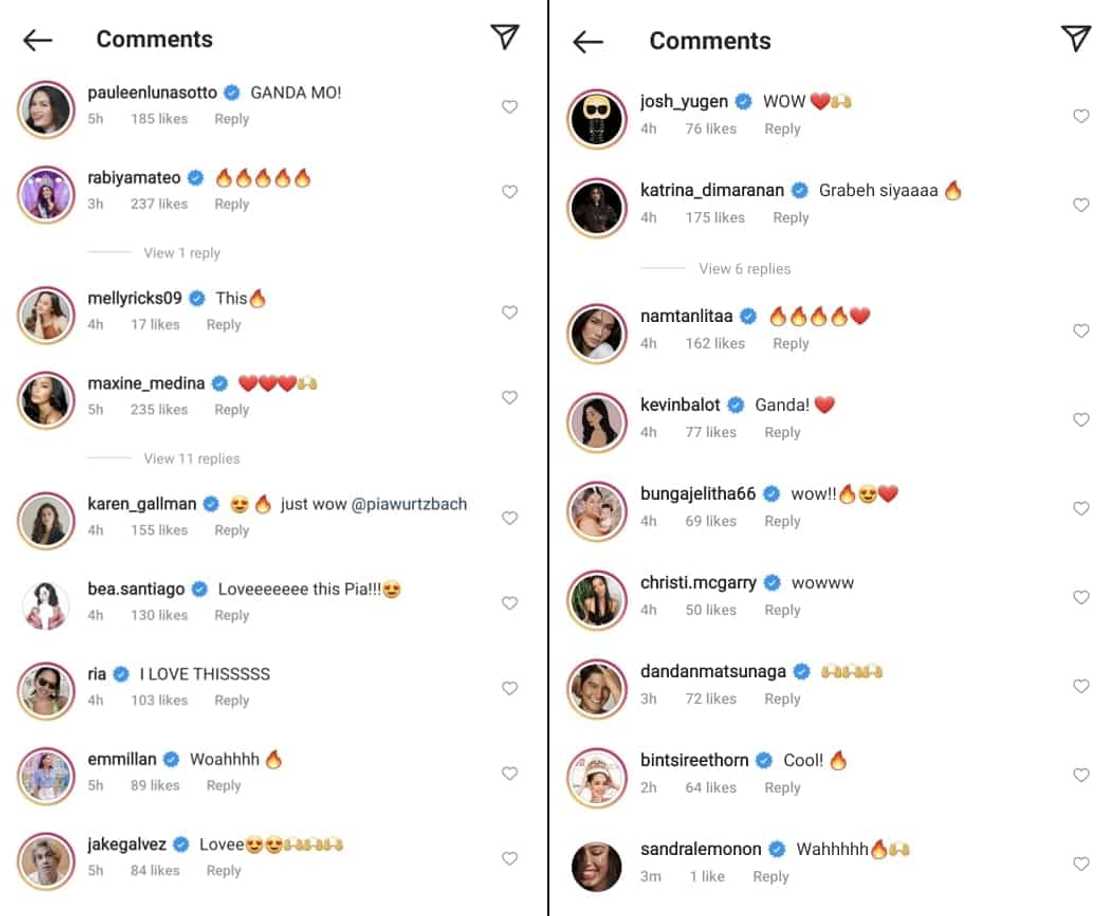Expand View 1 reply under rabiyamateo
Image resolution: width=1120 pixels, height=916 pixels.
tap(182, 253)
